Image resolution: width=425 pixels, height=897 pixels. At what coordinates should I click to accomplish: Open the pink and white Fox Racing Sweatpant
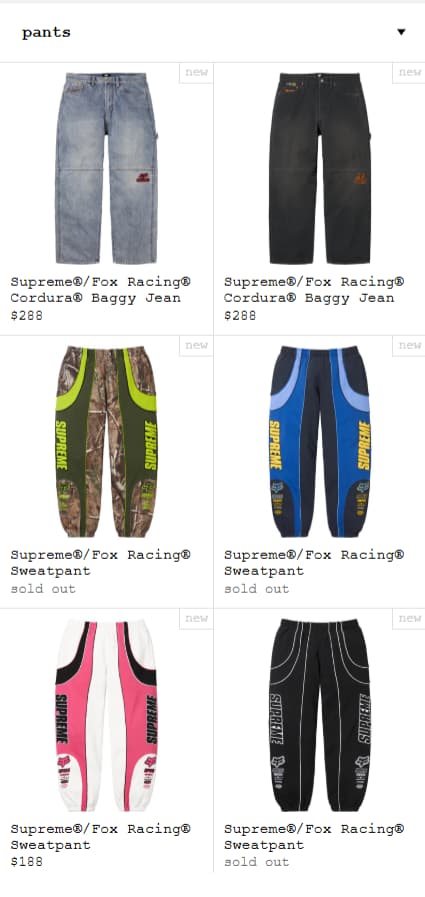[106, 715]
